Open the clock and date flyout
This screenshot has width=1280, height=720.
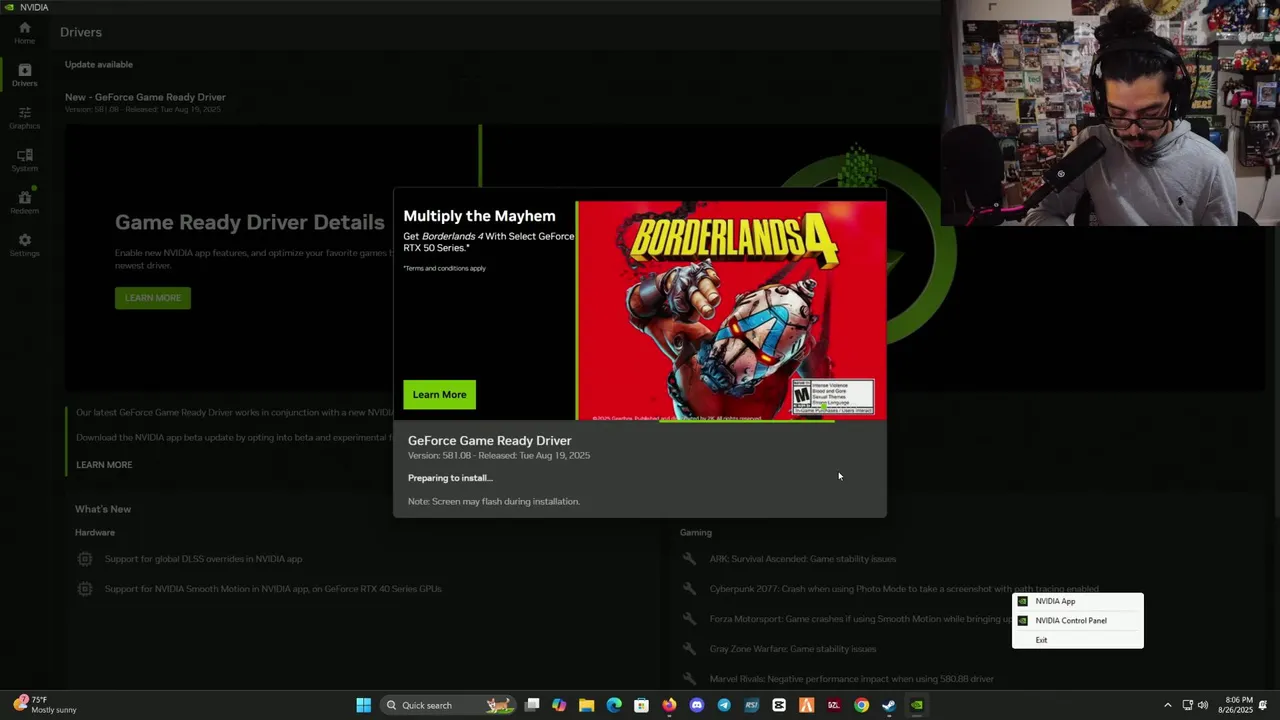point(1236,705)
